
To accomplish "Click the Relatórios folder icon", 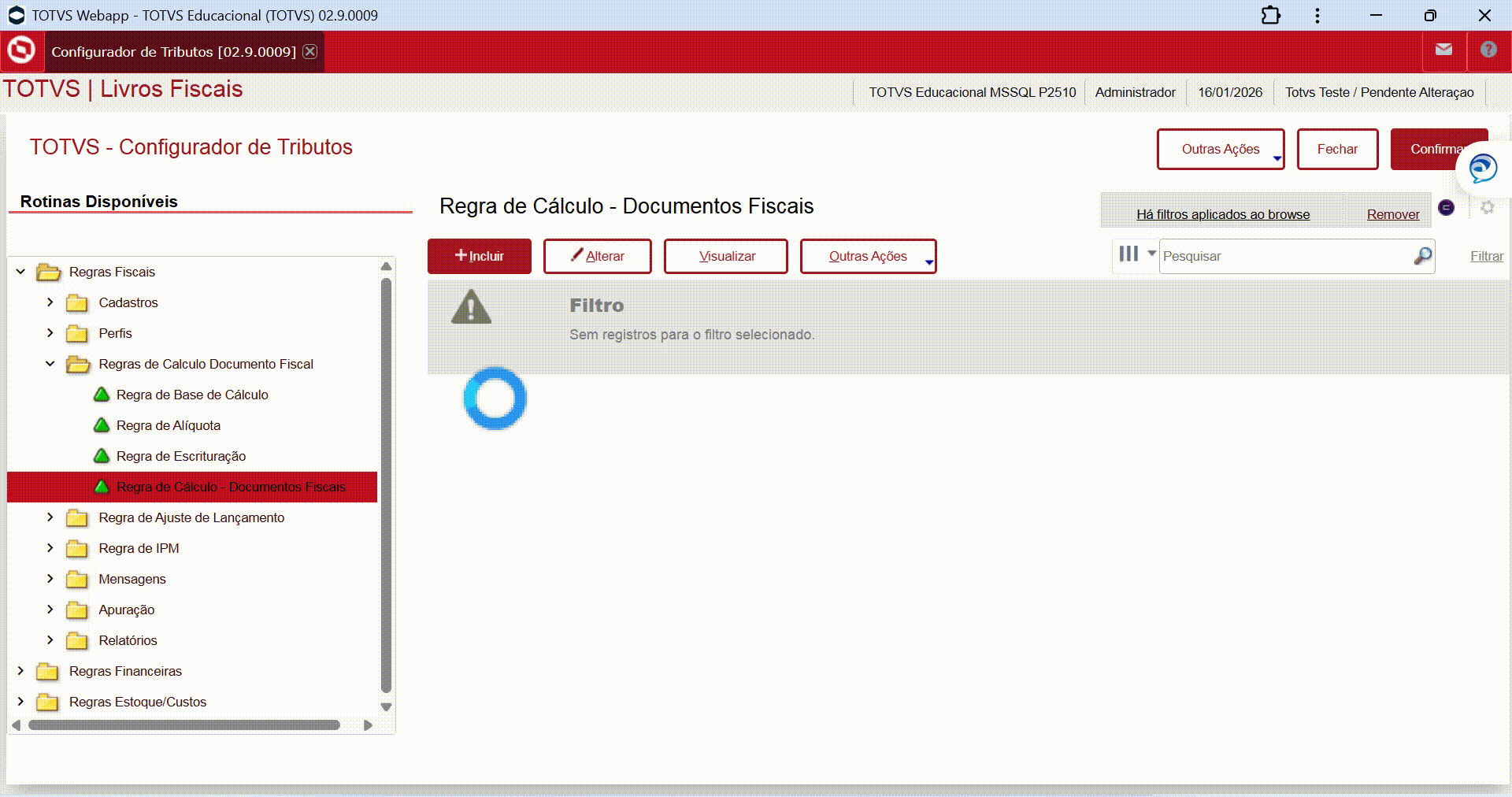I will coord(77,641).
